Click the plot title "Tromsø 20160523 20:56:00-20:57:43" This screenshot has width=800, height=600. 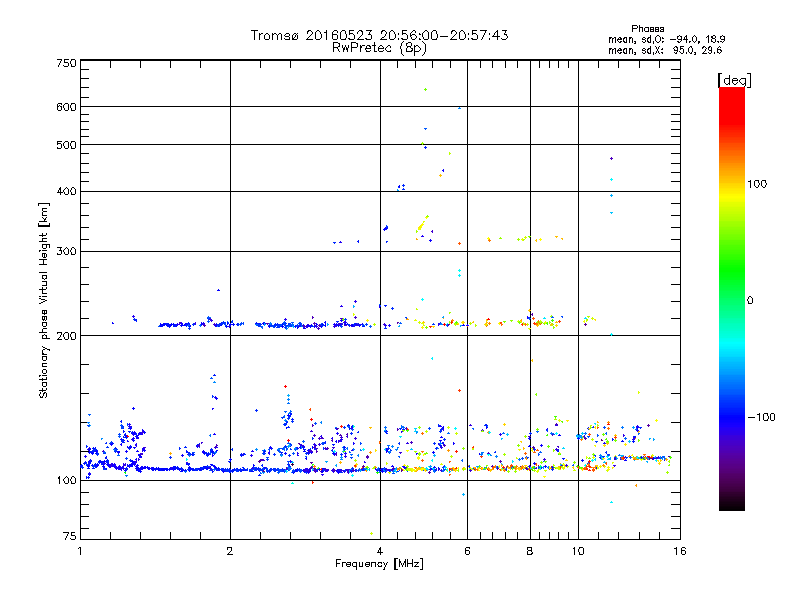(379, 35)
